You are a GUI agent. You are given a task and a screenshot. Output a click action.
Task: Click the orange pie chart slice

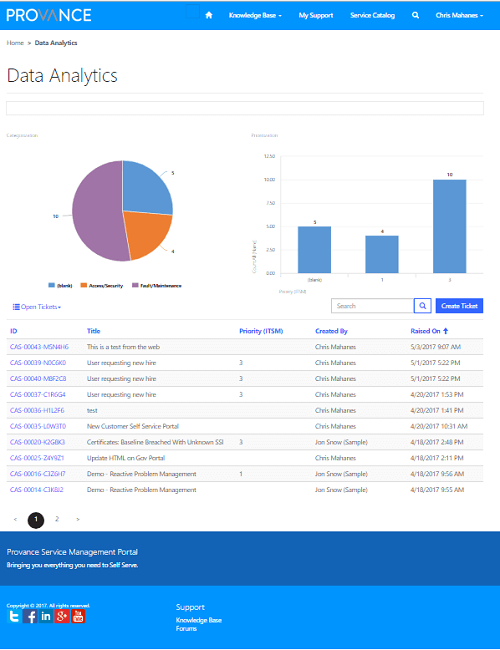click(146, 231)
